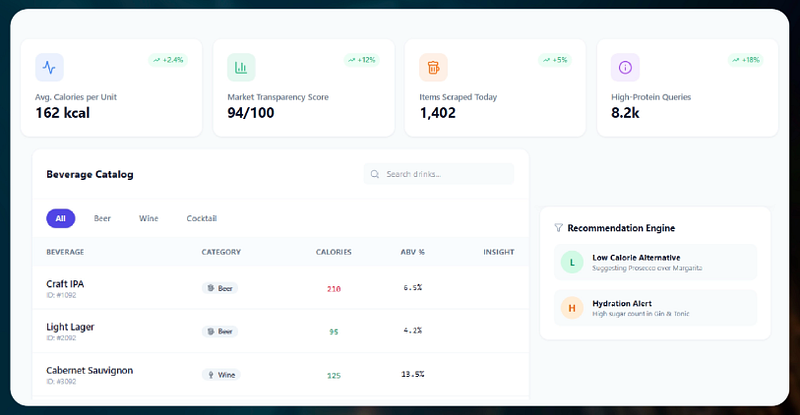Viewport: 800px width, 415px height.
Task: Click the info circle icon on High-Protein Queries card
Action: coord(625,67)
